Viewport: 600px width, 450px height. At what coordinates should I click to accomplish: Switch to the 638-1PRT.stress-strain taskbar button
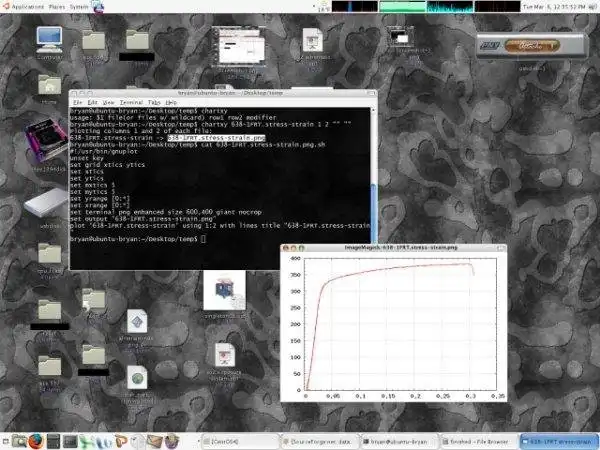pos(559,442)
